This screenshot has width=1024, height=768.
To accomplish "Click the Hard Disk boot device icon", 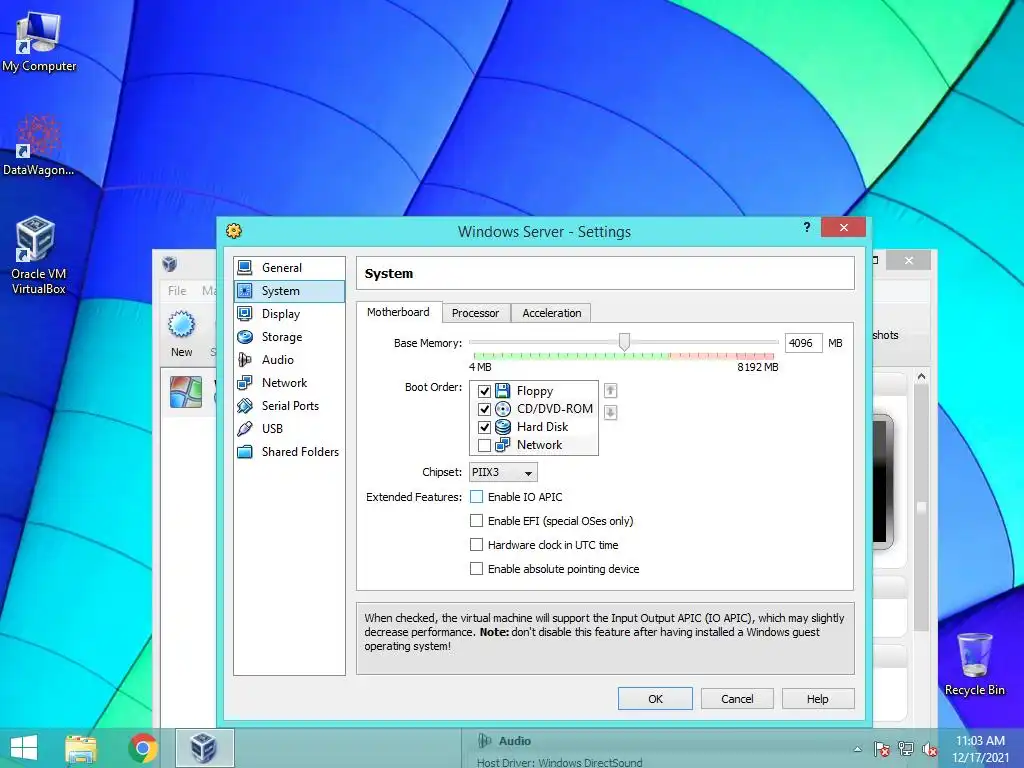I will point(502,427).
